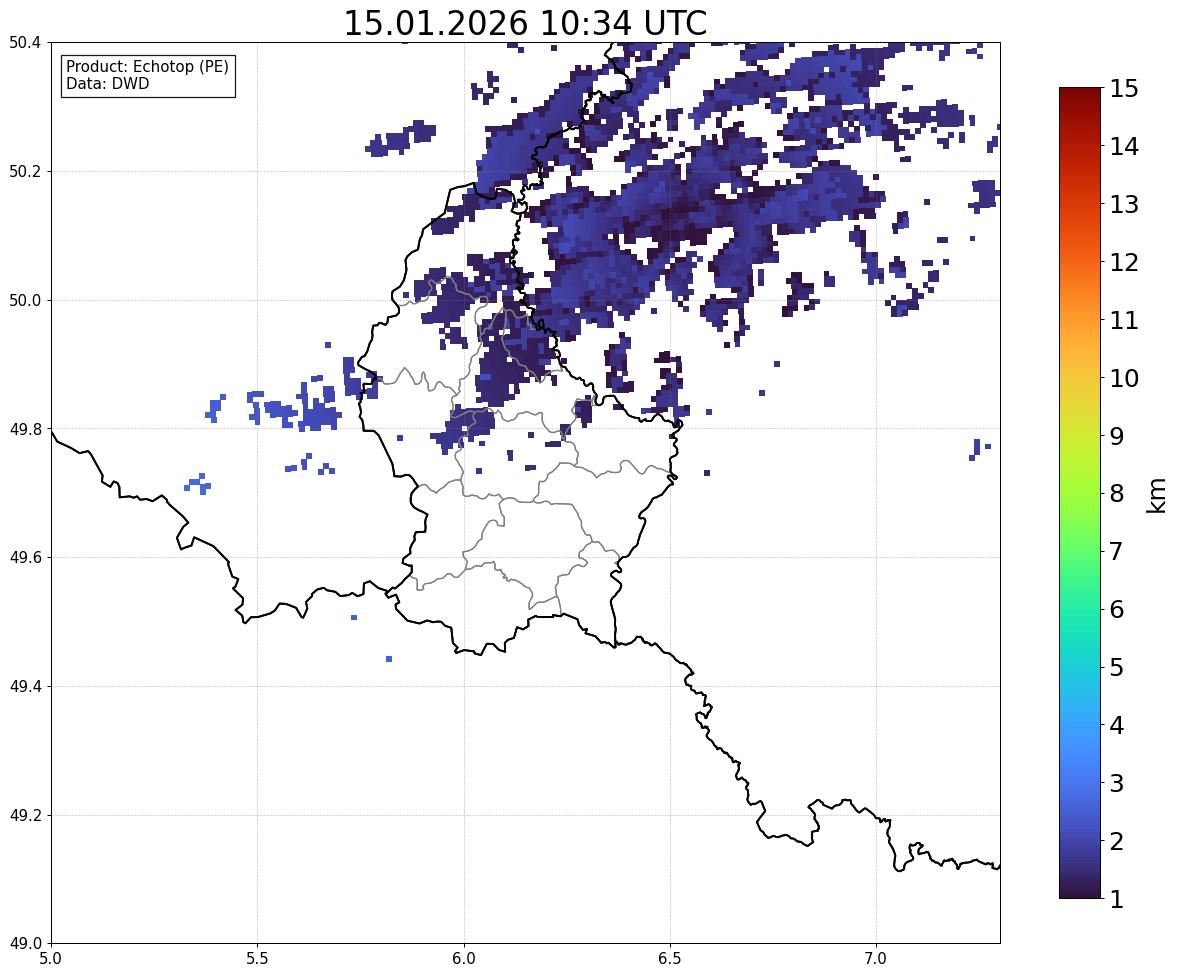Click the '13' colorbar tick label
The height and width of the screenshot is (976, 1178).
1124,204
